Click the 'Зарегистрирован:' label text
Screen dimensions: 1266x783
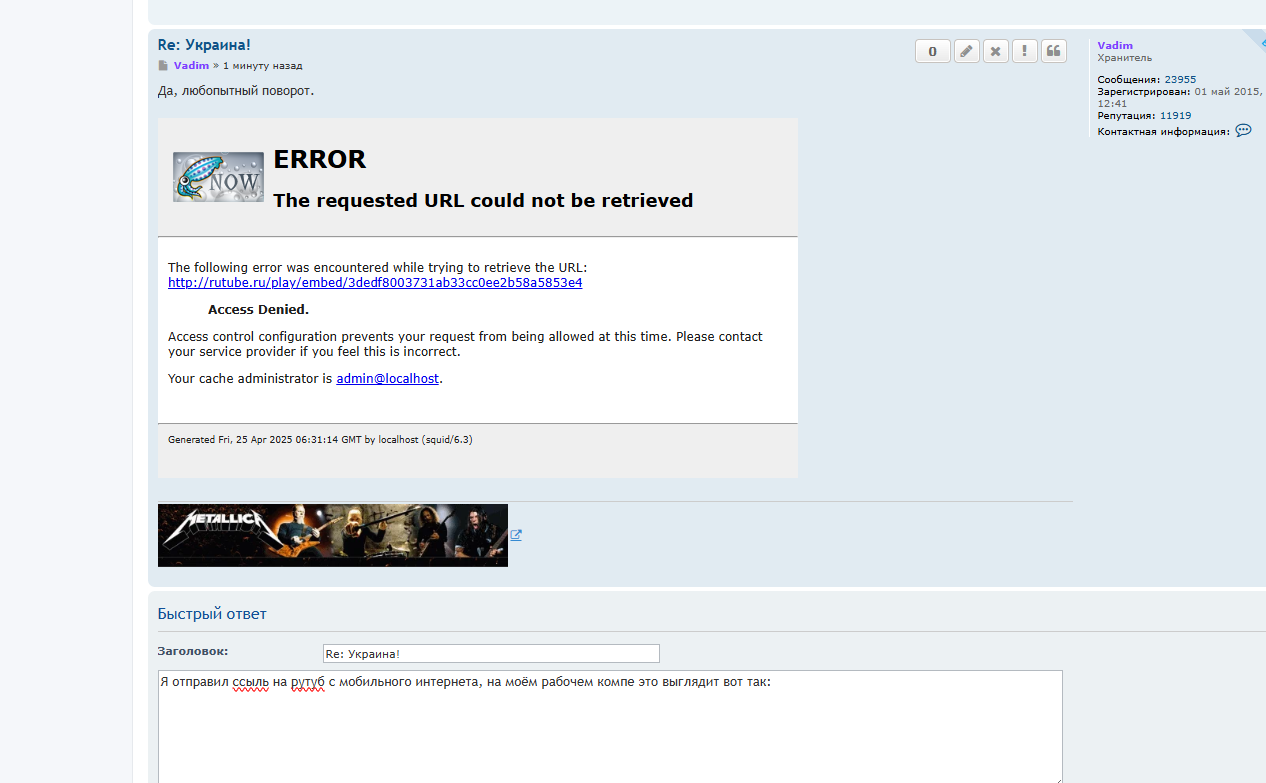click(1144, 92)
